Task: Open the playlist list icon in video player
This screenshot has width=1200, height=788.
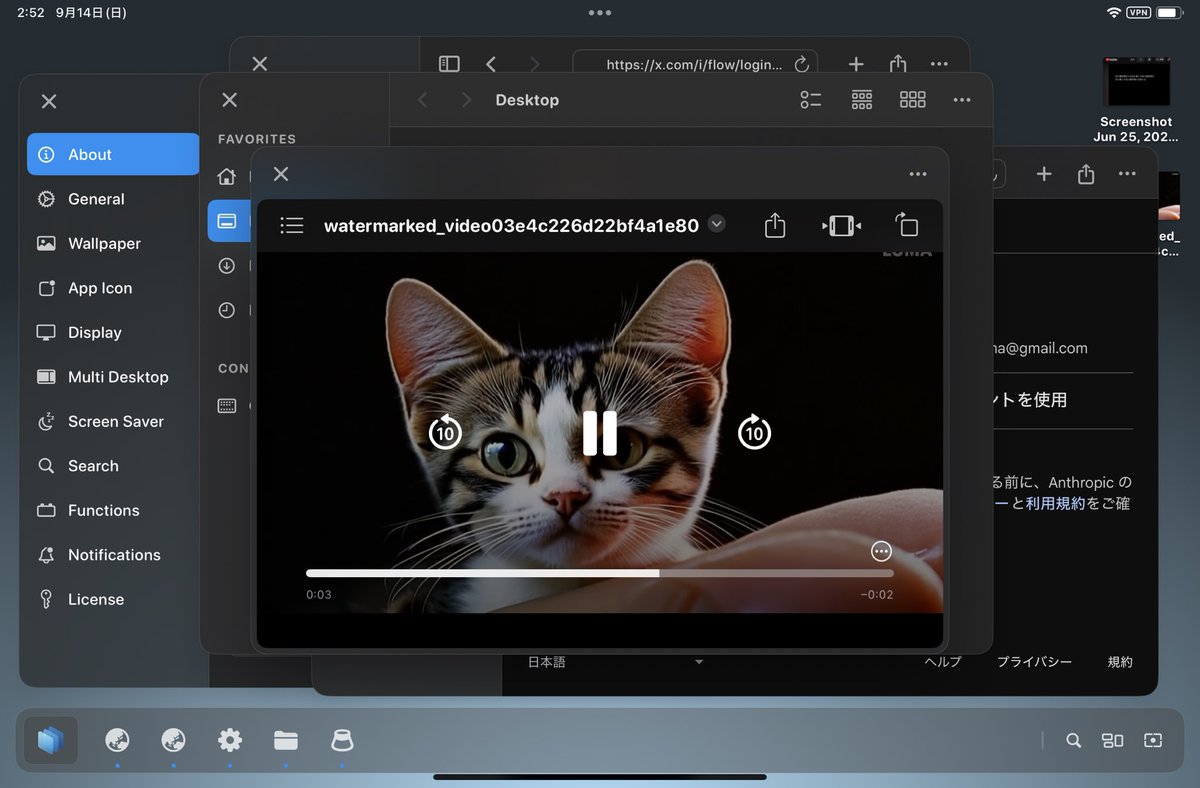Action: [x=292, y=225]
